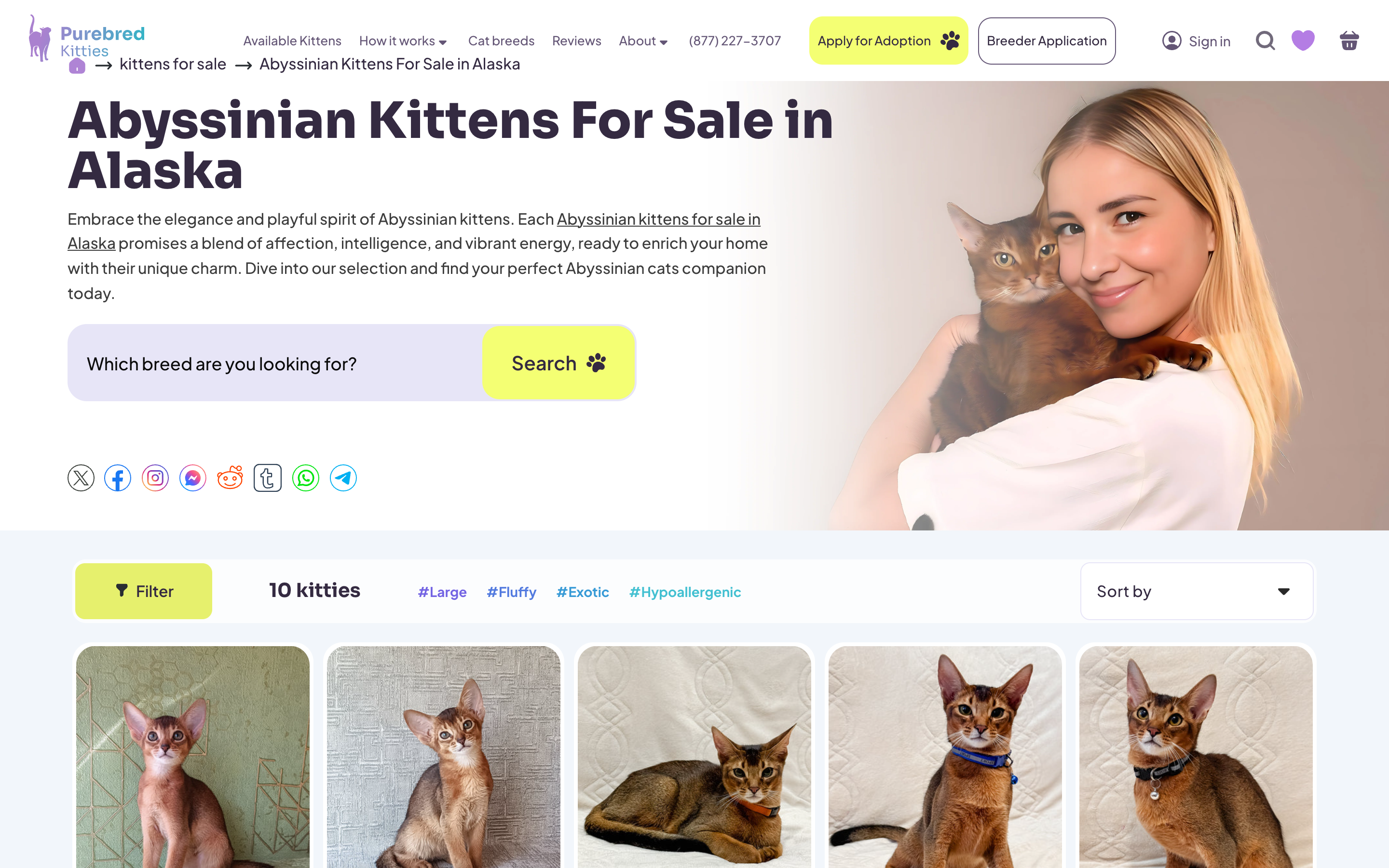Share via Telegram icon

[343, 477]
